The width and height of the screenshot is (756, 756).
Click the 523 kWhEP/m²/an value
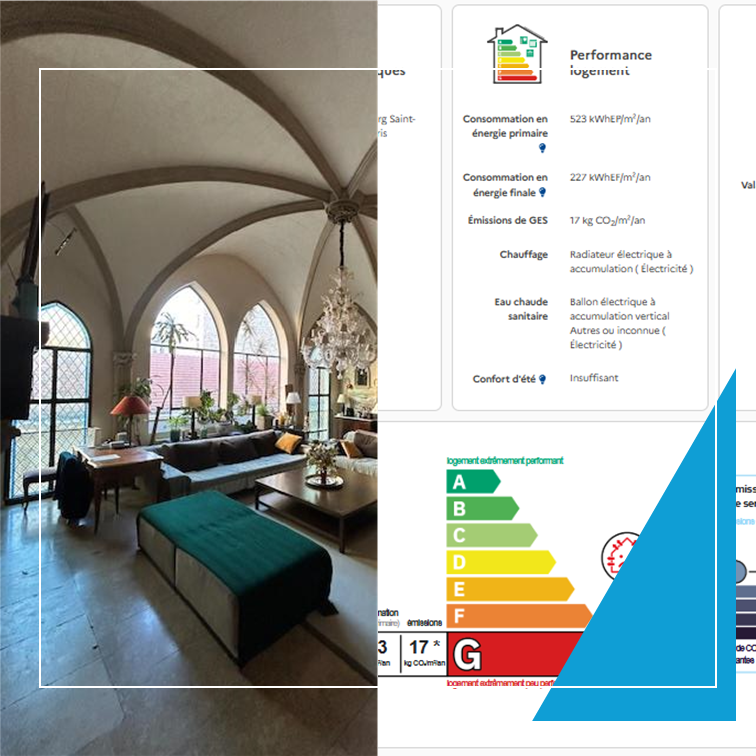pos(610,119)
